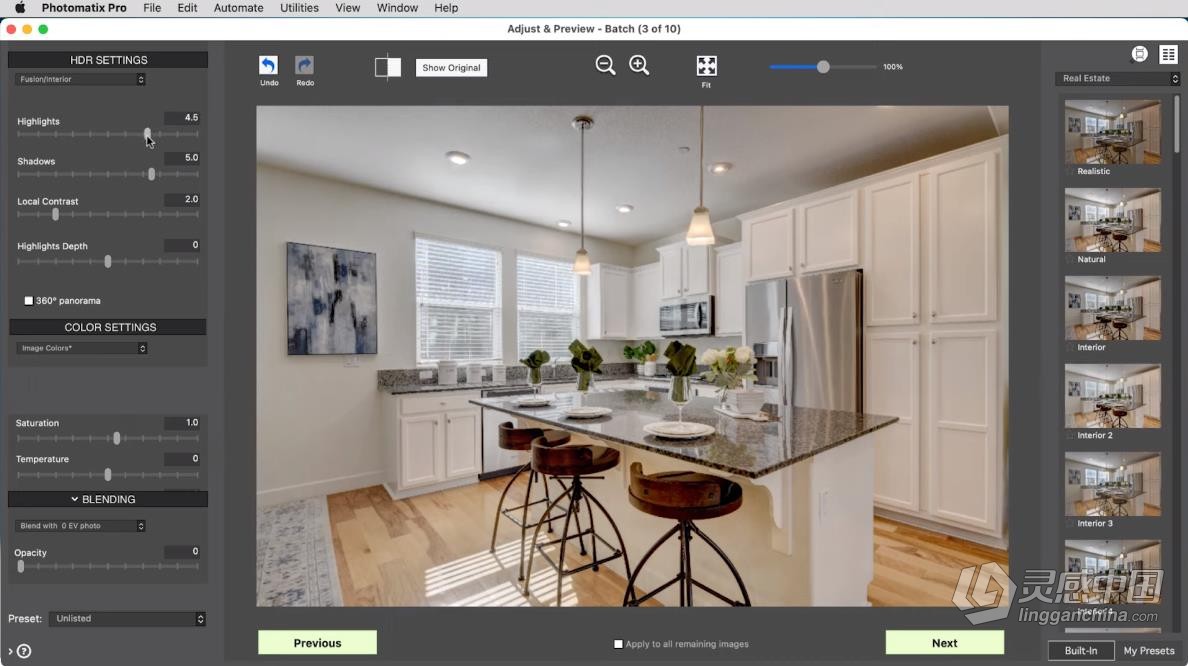
Task: Open the File menu
Action: click(152, 8)
